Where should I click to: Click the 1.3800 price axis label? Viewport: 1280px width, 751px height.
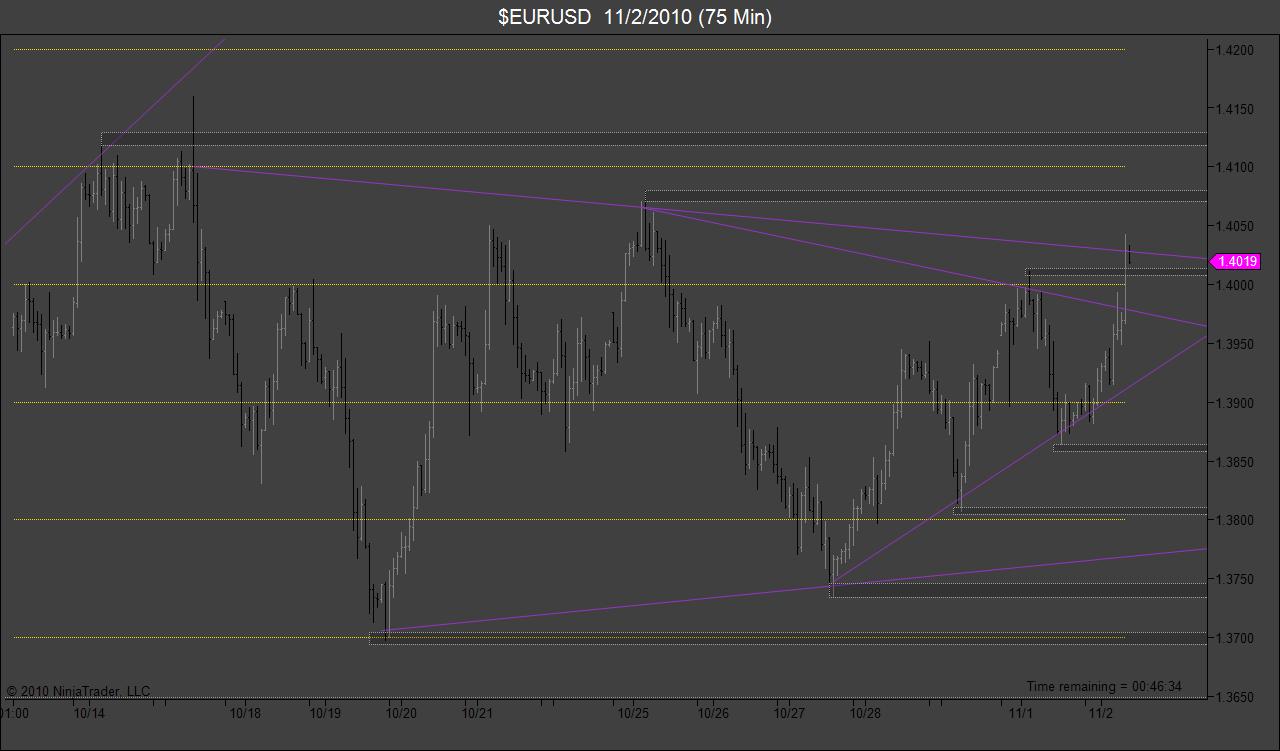point(1233,520)
